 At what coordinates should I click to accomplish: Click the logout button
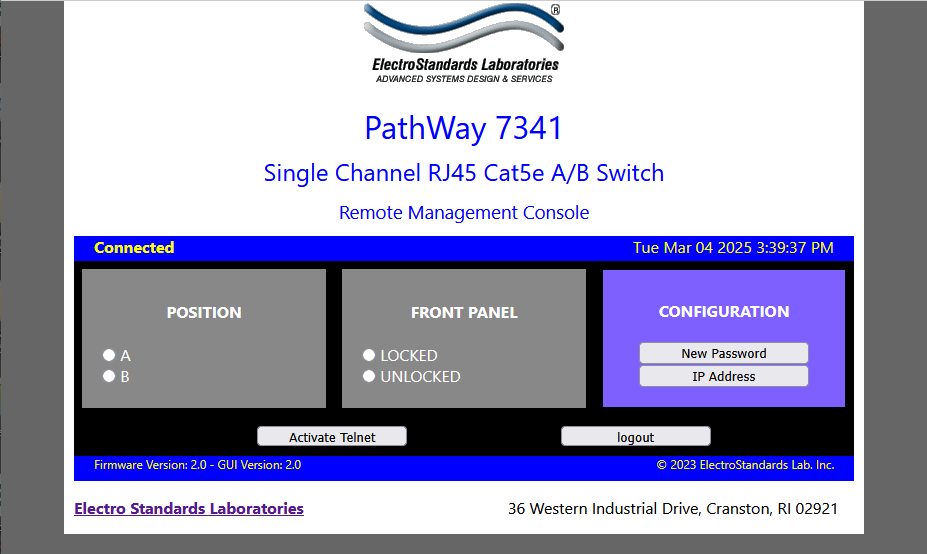636,436
